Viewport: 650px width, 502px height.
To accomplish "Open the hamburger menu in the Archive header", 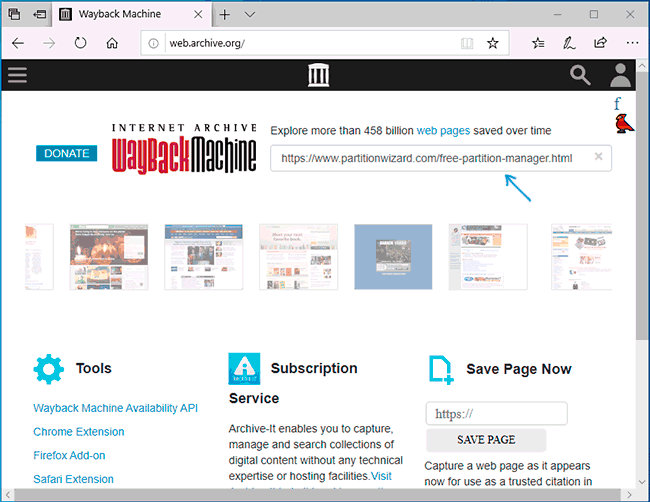I will 17,75.
